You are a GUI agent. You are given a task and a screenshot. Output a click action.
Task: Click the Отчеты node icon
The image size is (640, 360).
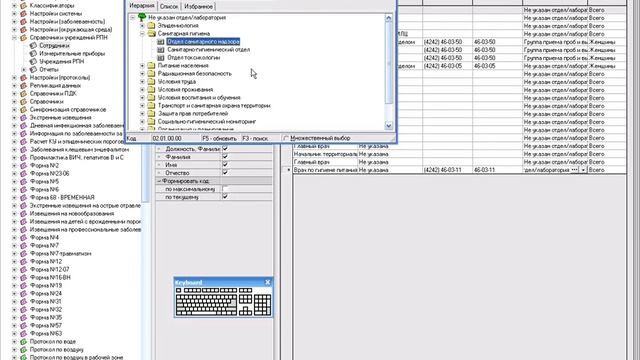pyautogui.click(x=33, y=69)
